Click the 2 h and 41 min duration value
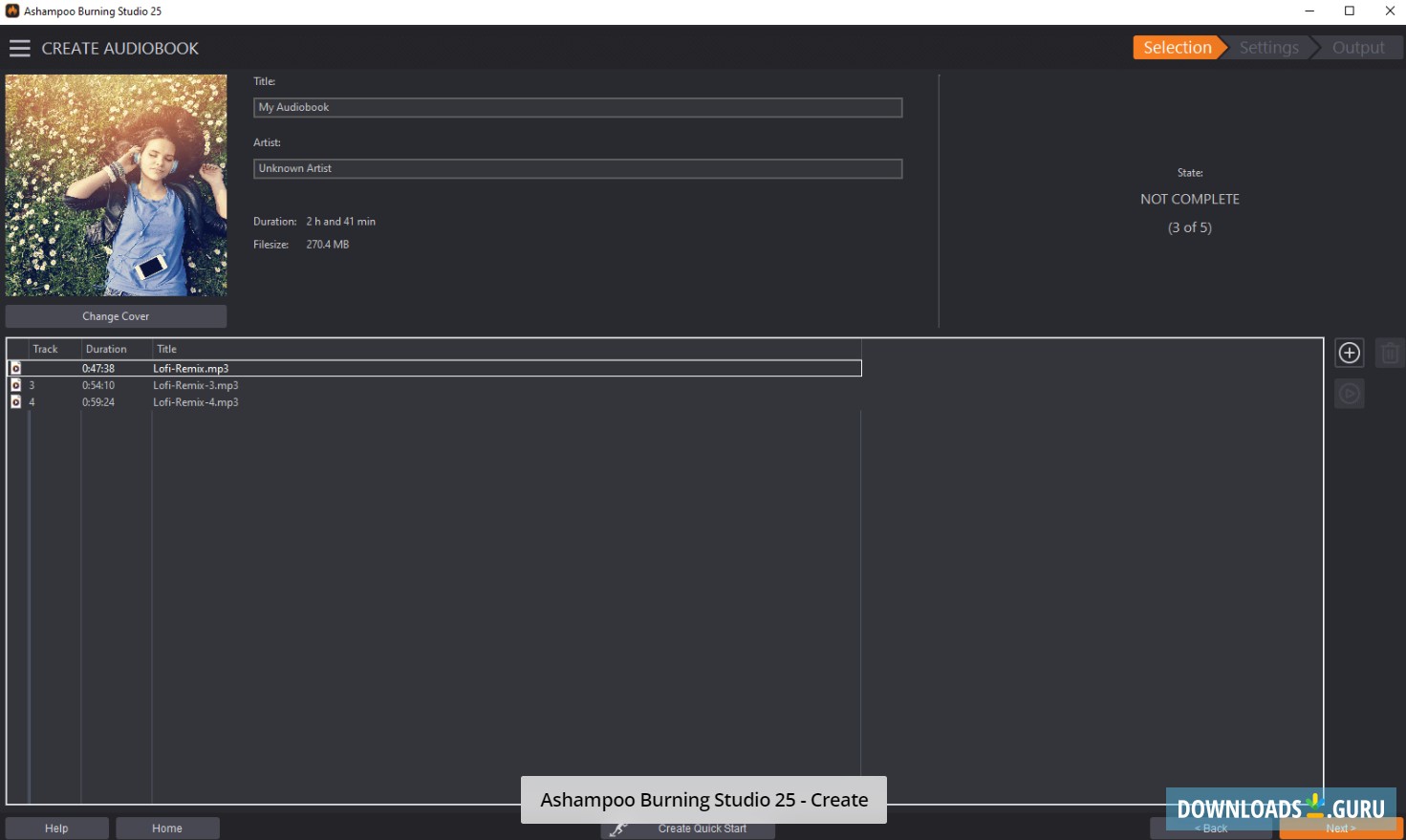 pyautogui.click(x=341, y=222)
